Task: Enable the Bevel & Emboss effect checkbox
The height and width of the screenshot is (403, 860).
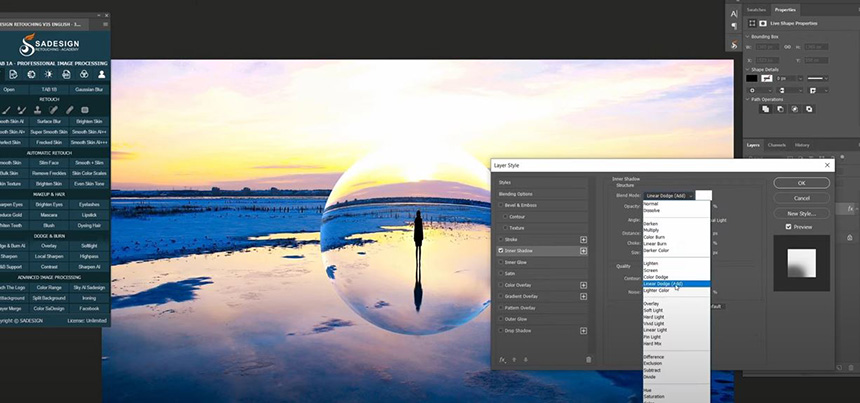Action: point(501,204)
